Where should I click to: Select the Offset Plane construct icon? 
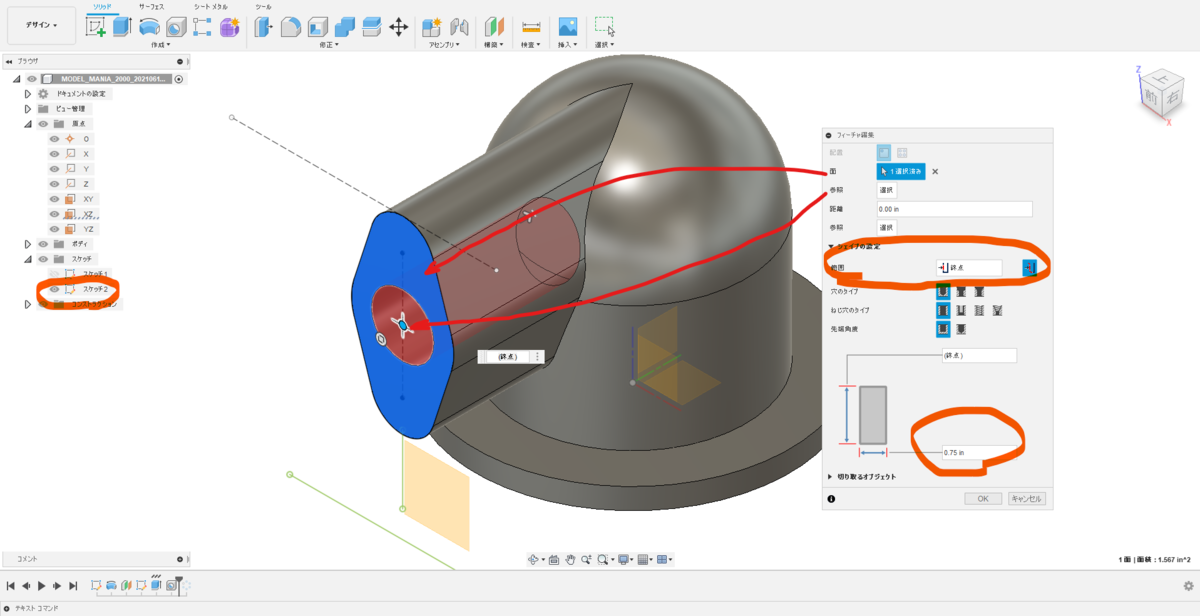(x=495, y=27)
